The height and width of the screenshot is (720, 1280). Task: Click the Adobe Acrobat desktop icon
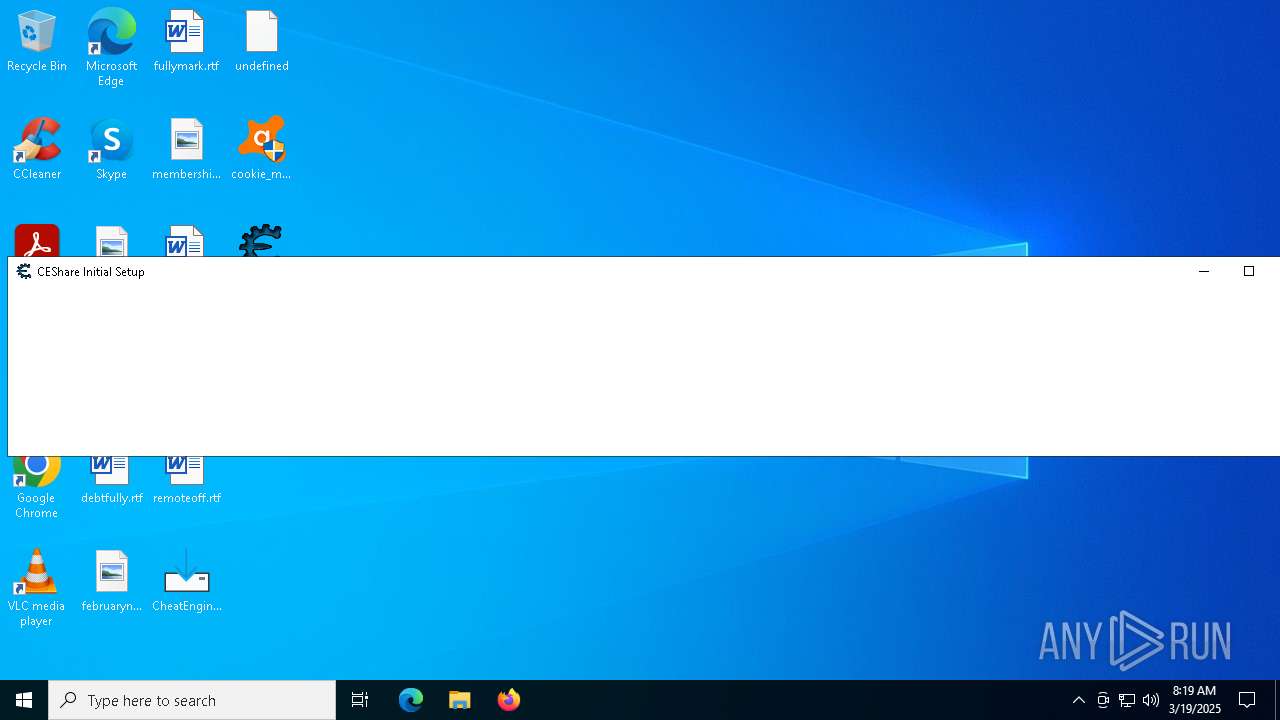tap(37, 241)
